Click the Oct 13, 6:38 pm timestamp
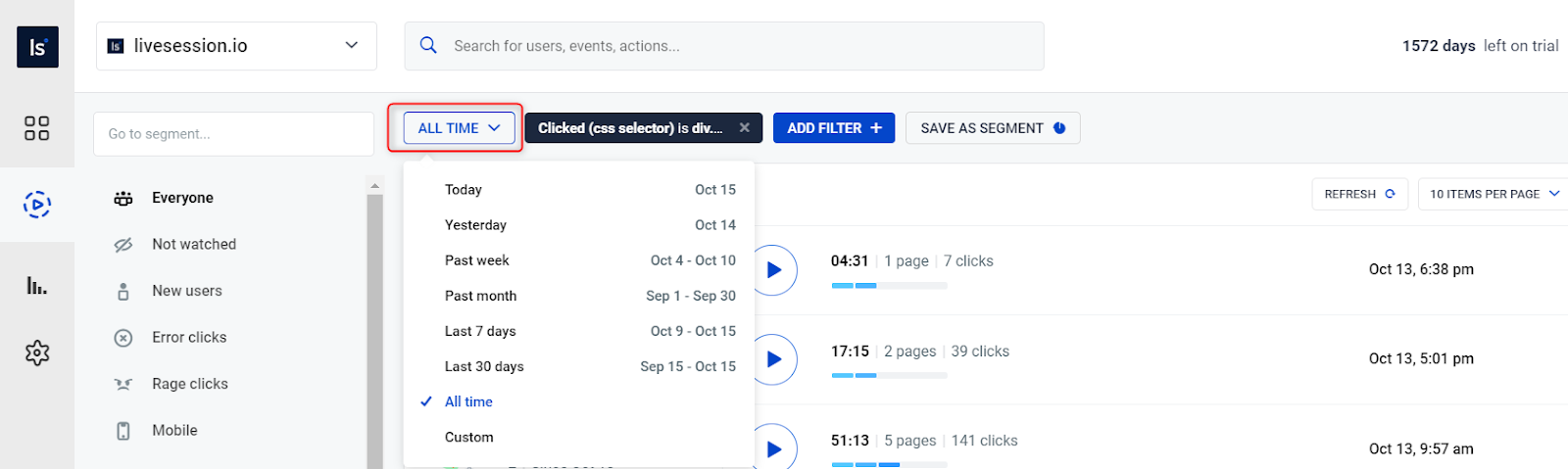Viewport: 1568px width, 469px height. point(1421,269)
